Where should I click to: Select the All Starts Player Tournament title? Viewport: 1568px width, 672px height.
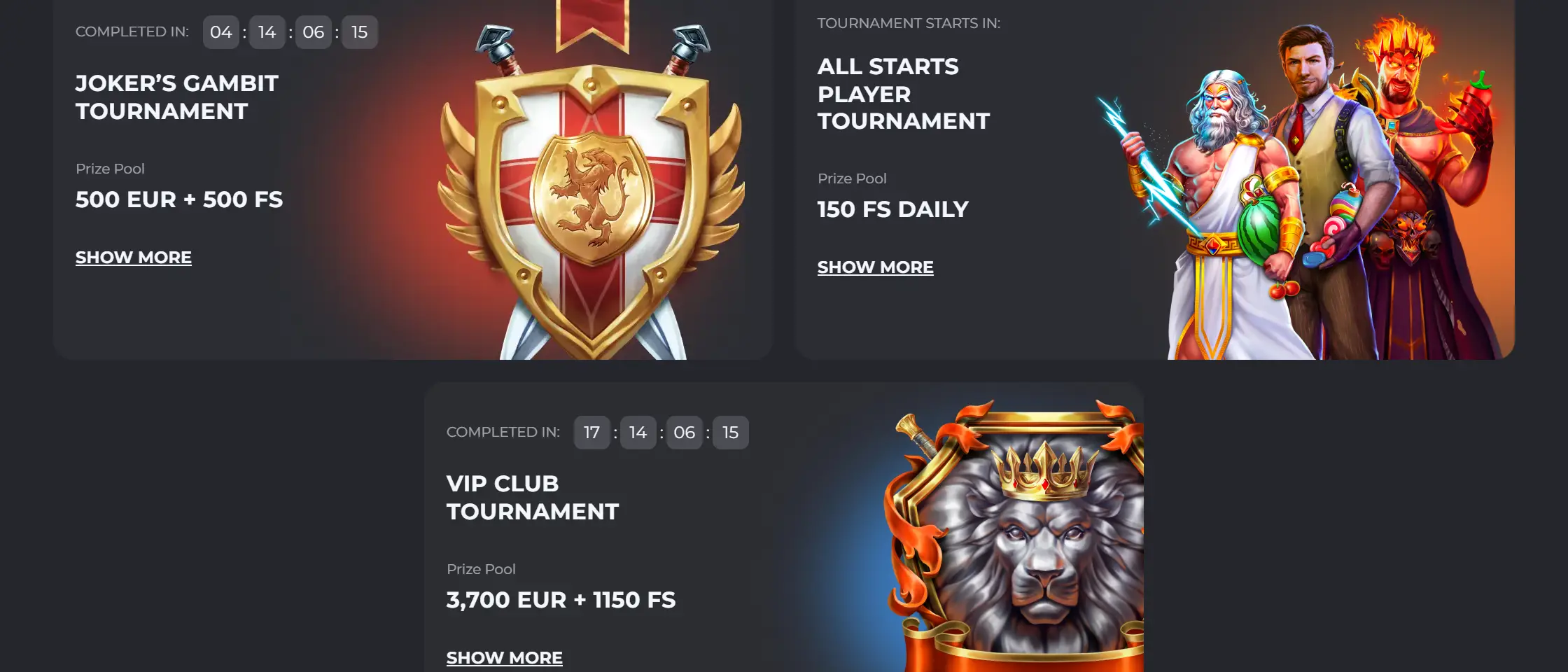click(904, 94)
